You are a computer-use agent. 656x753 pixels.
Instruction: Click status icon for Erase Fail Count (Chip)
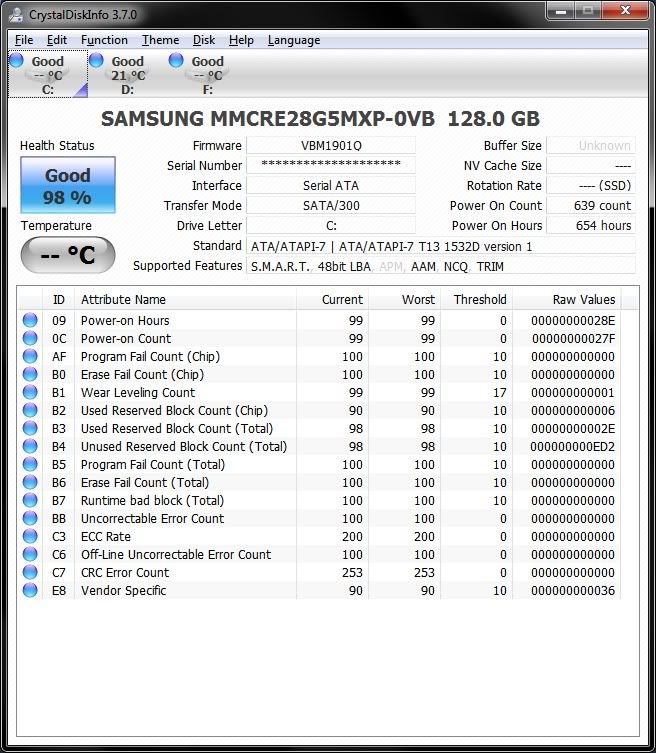tap(30, 375)
